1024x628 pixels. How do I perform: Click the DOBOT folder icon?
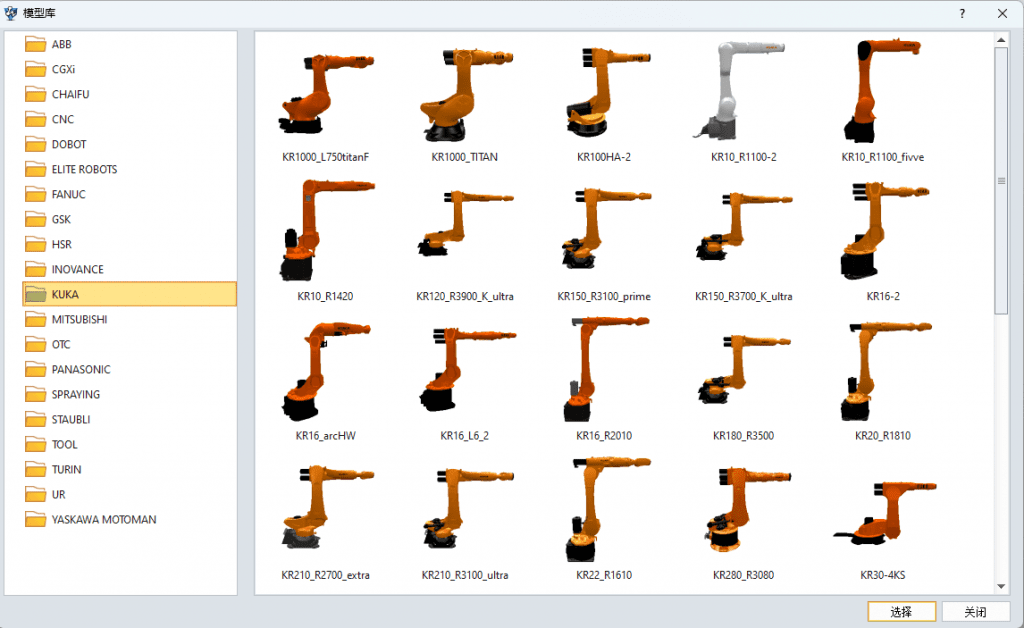(x=36, y=144)
